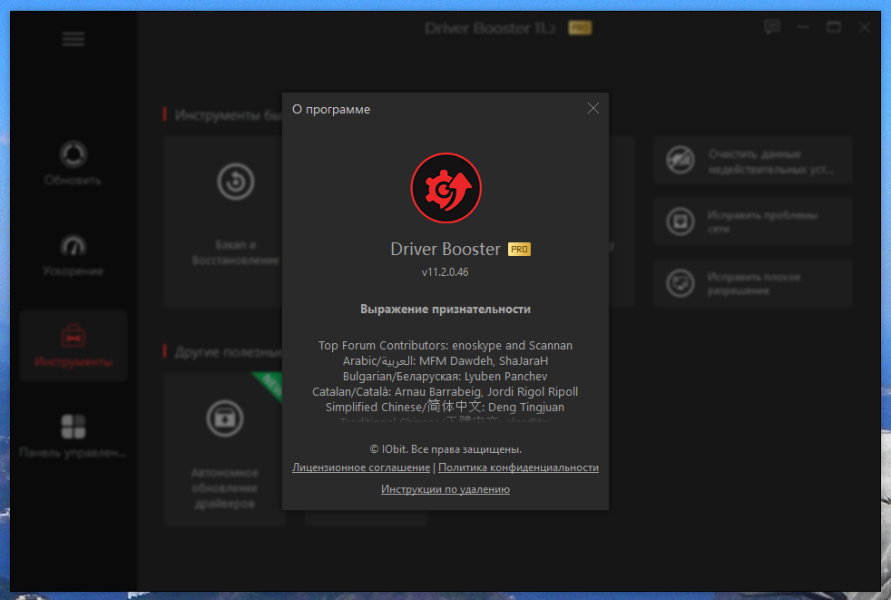This screenshot has height=600, width=891.
Task: Open 'Автономное обновление драйверов' tool icon
Action: click(225, 419)
